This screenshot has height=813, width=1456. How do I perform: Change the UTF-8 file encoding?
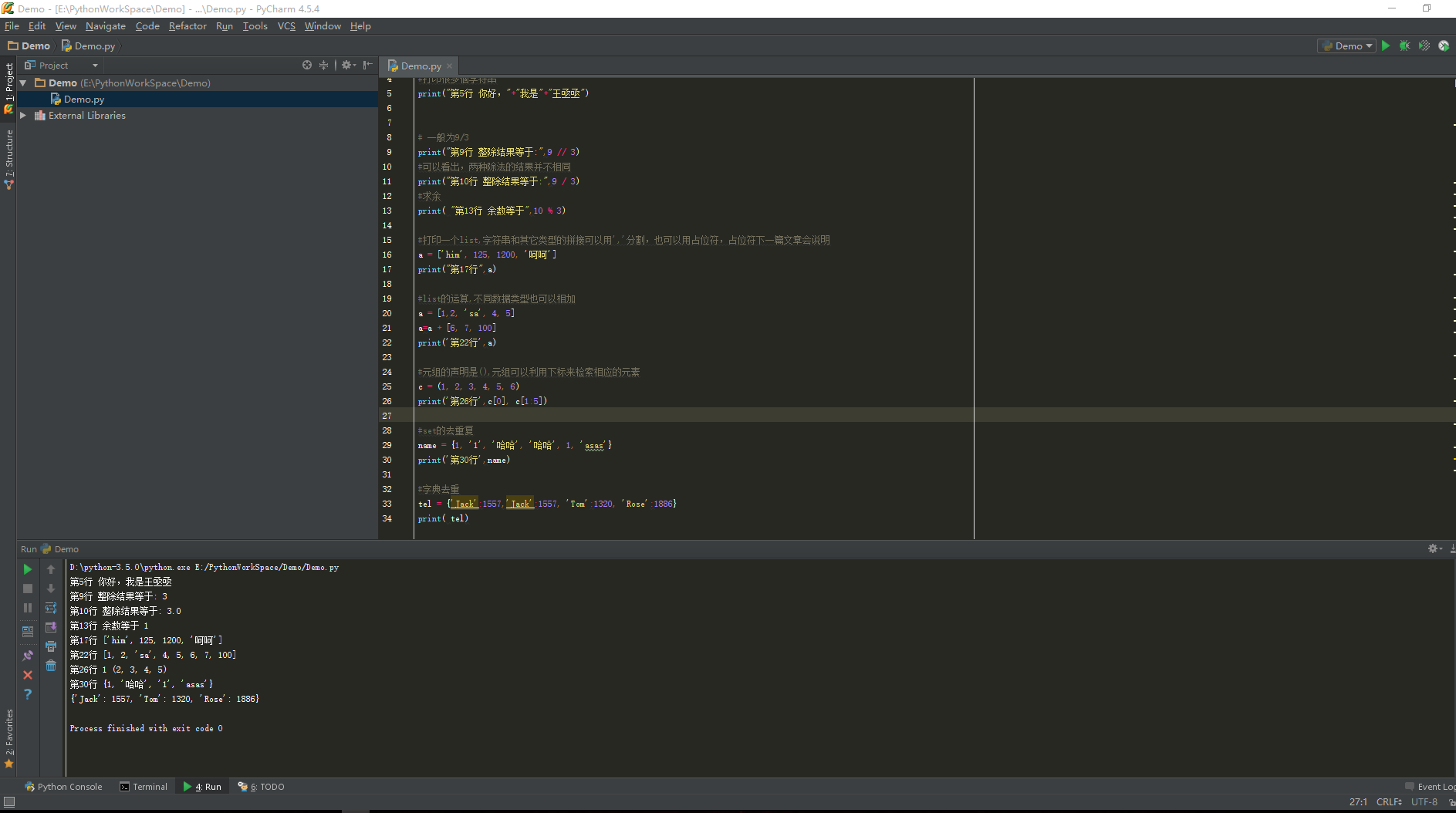1424,802
